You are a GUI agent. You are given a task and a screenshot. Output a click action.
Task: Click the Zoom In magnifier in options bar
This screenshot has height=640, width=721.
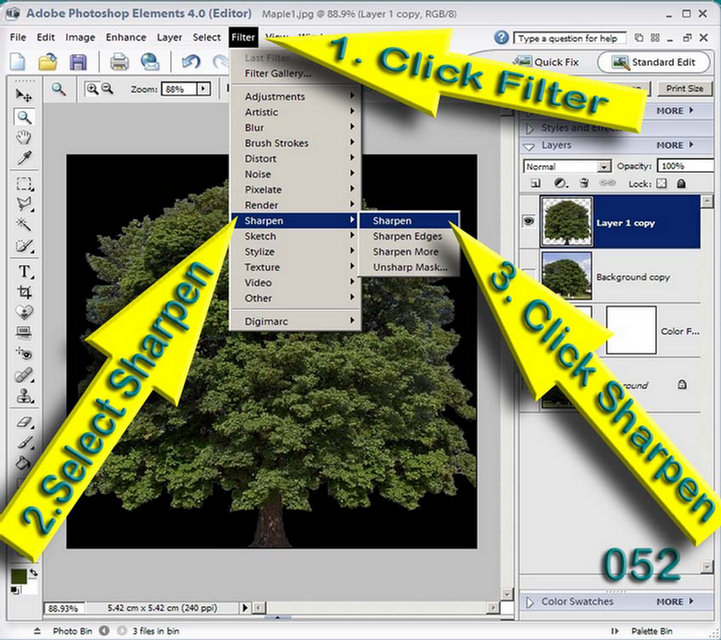pyautogui.click(x=92, y=89)
